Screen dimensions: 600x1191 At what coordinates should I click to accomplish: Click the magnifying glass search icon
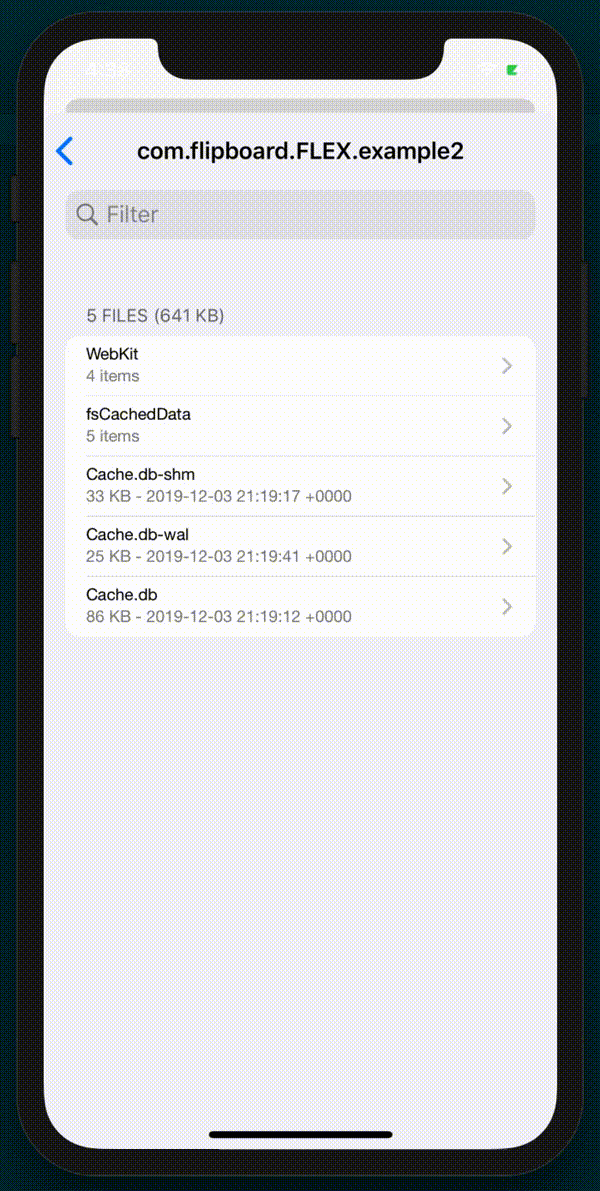point(87,214)
